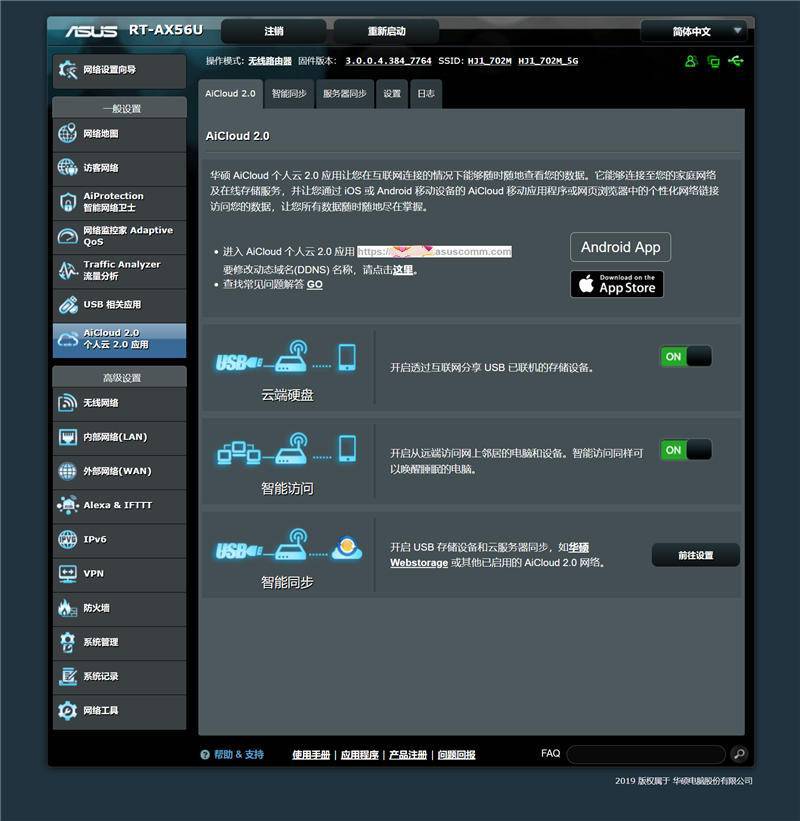Image resolution: width=800 pixels, height=821 pixels.
Task: Click the HJ1_702M SSID link
Action: (x=490, y=61)
